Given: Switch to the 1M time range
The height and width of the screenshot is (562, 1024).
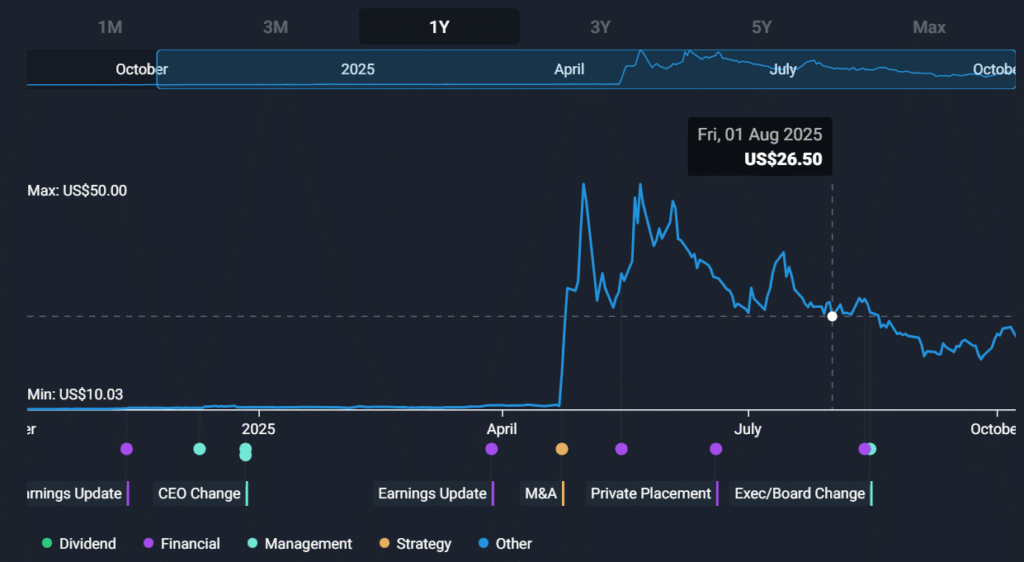Looking at the screenshot, I should [x=110, y=27].
